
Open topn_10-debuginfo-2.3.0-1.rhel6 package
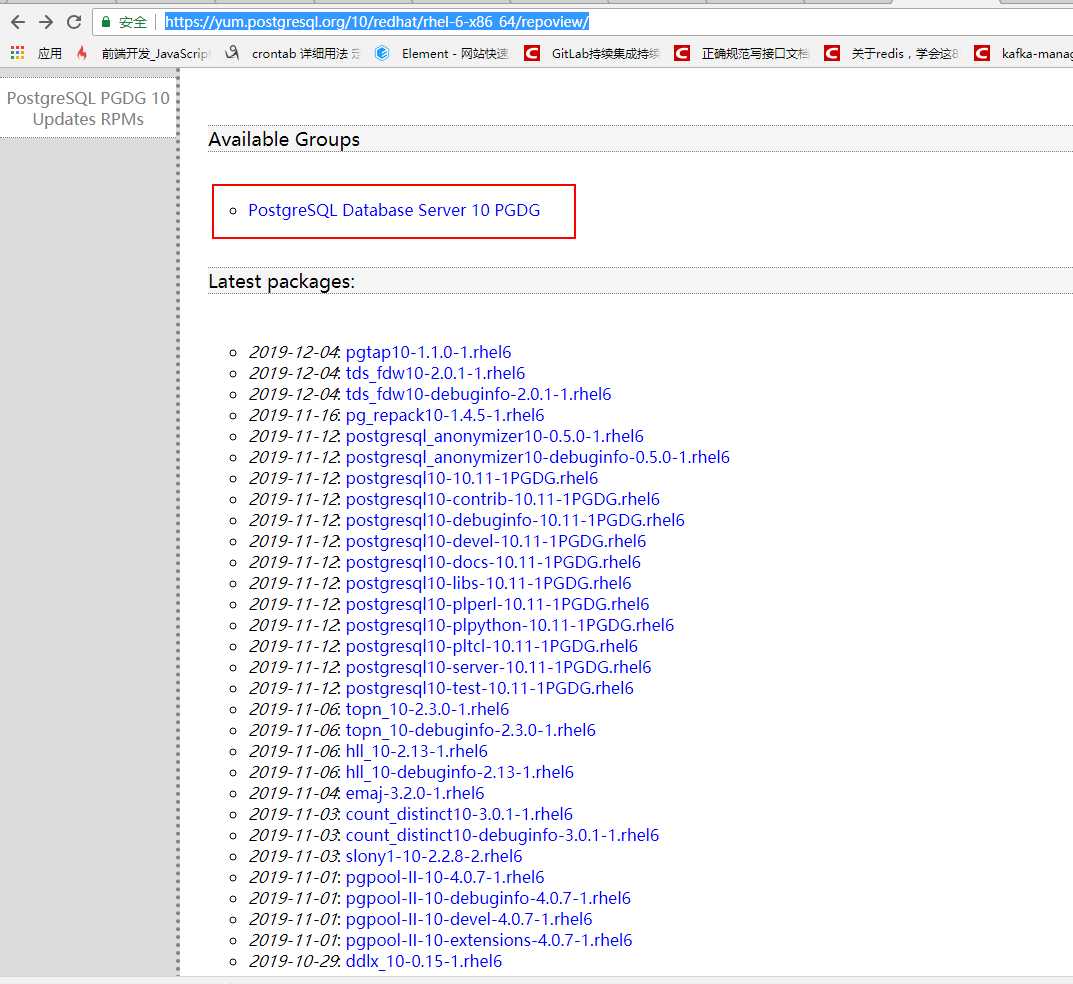point(471,730)
